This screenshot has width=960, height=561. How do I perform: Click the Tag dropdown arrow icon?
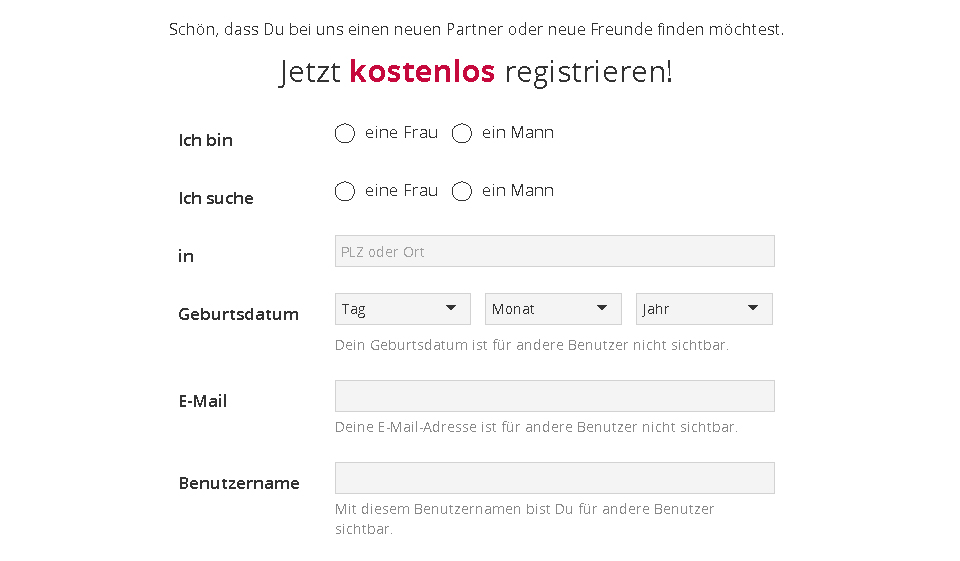point(451,308)
